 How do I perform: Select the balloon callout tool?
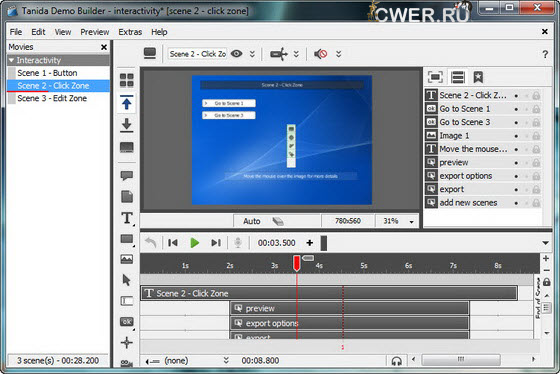click(126, 175)
